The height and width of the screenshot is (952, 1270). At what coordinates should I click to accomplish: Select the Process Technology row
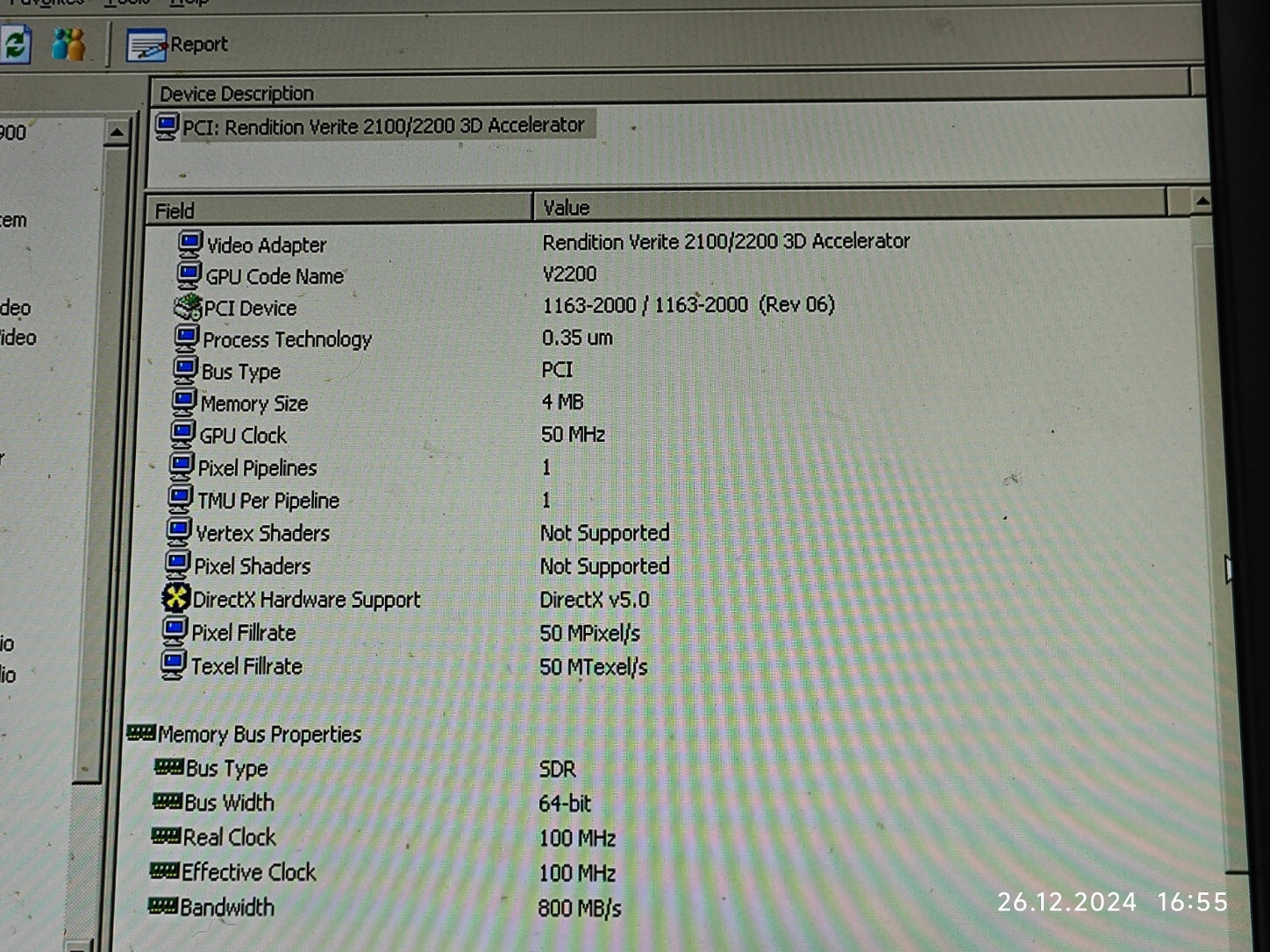(x=287, y=339)
